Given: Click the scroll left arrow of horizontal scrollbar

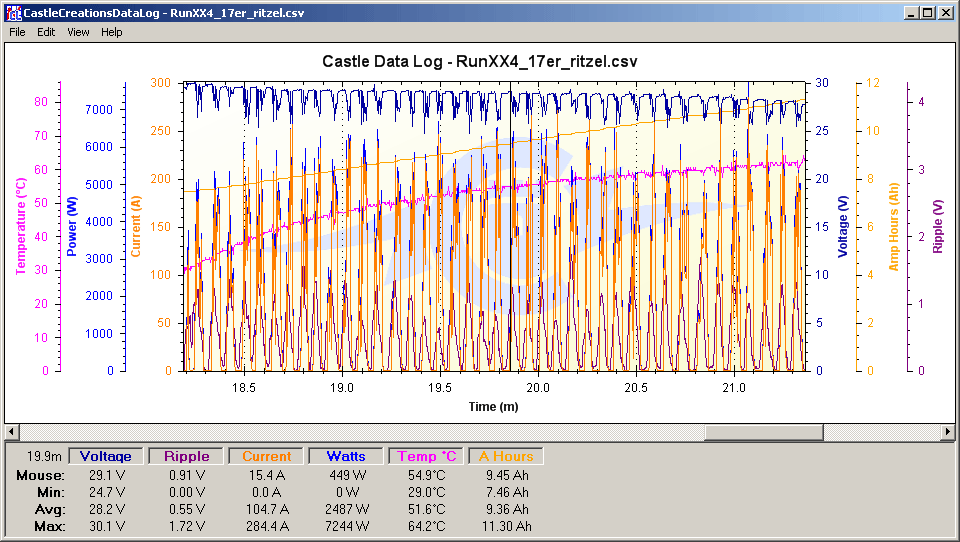Looking at the screenshot, I should [x=11, y=432].
